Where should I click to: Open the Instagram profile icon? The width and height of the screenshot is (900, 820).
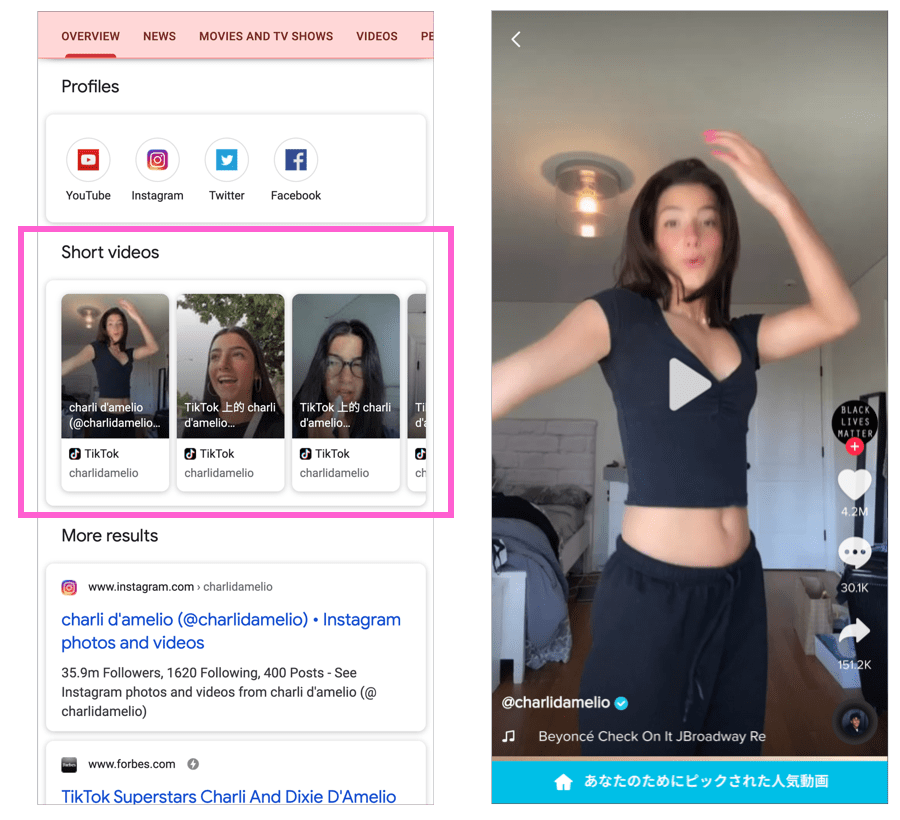157,160
